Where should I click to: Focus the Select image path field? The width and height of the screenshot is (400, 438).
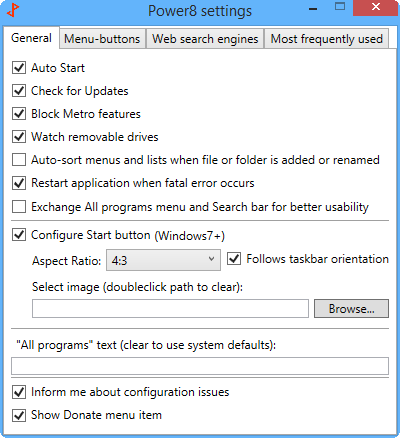(170, 309)
